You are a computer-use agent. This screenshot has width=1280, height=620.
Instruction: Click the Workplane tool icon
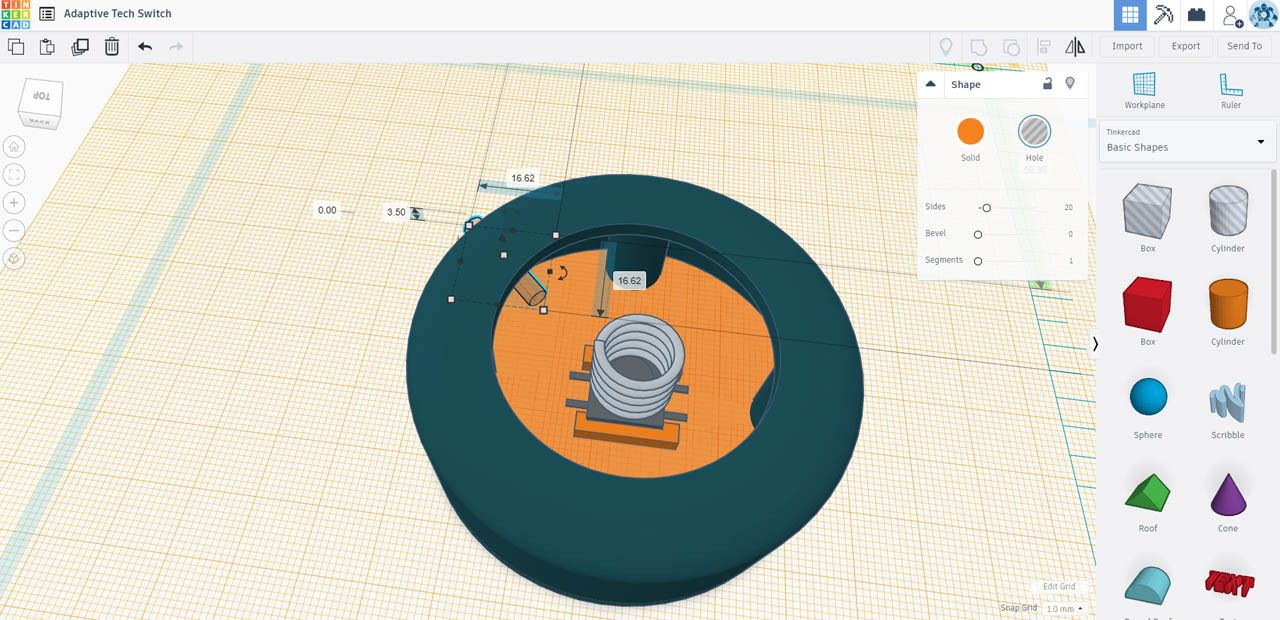[x=1144, y=90]
